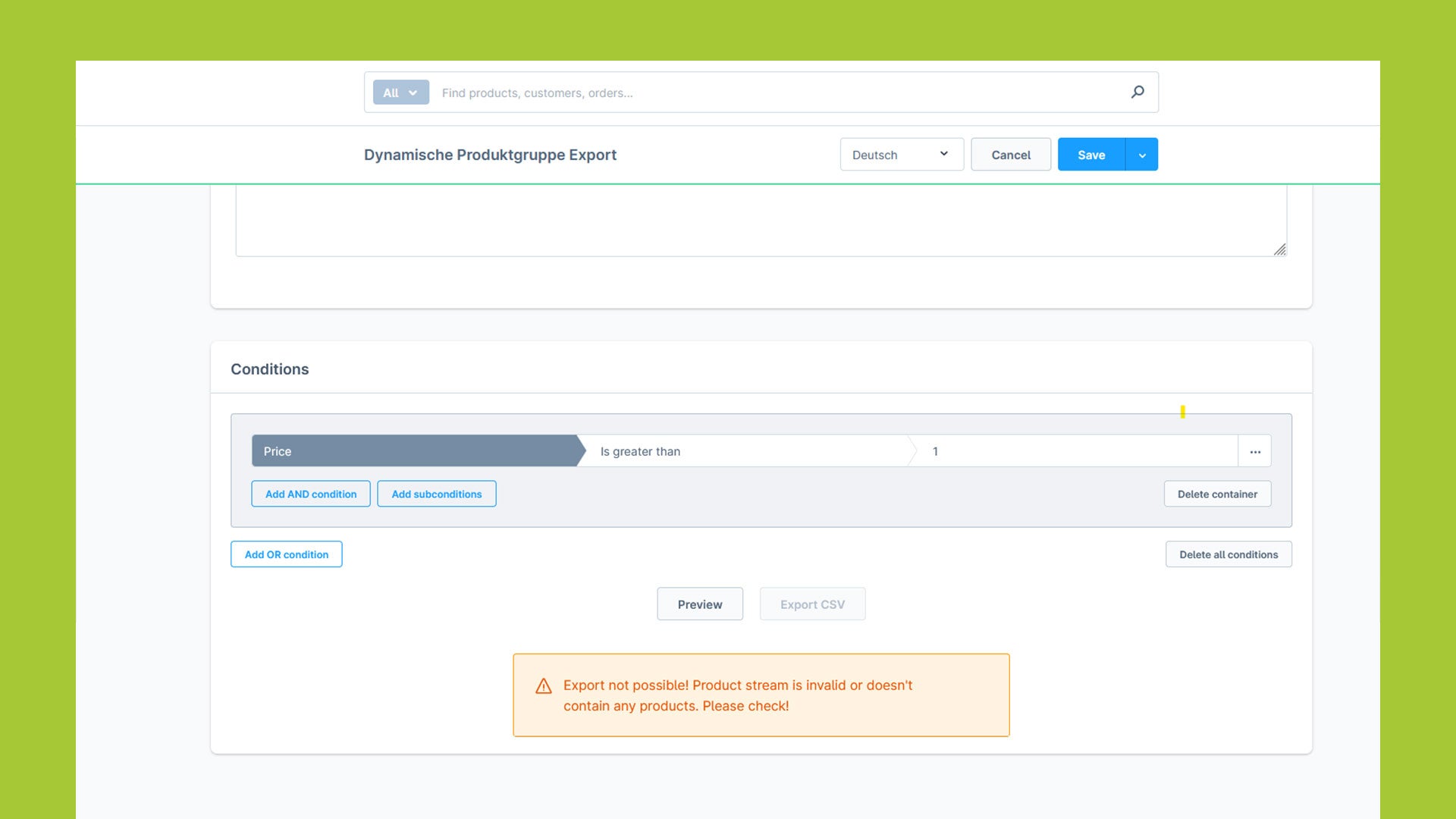
Task: Click the three-dot options icon on Price condition
Action: pyautogui.click(x=1255, y=451)
